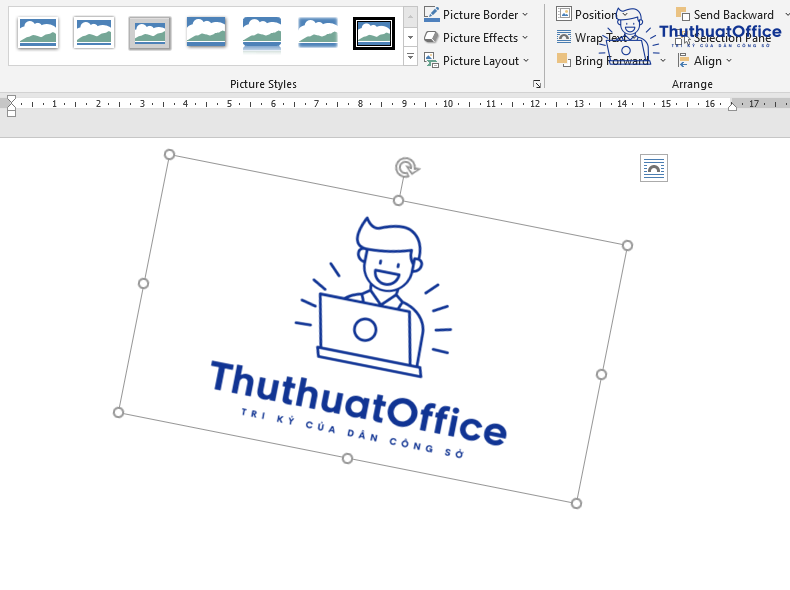This screenshot has height=590, width=790.
Task: Open the Align dropdown
Action: pyautogui.click(x=705, y=61)
